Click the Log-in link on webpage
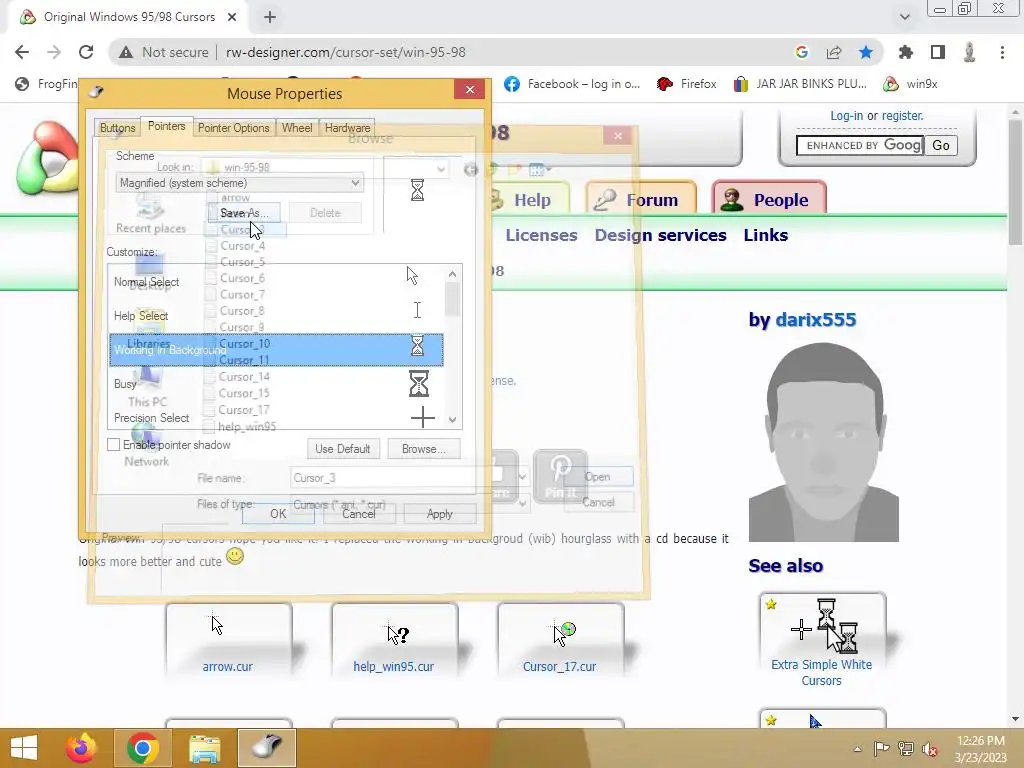Image resolution: width=1024 pixels, height=768 pixels. tap(846, 116)
